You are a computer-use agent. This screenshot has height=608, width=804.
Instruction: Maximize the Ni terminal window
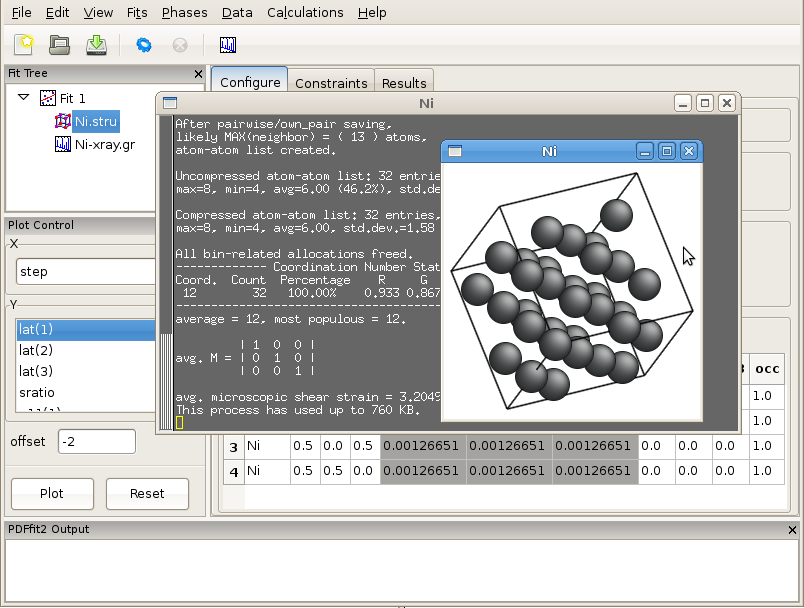click(x=705, y=104)
